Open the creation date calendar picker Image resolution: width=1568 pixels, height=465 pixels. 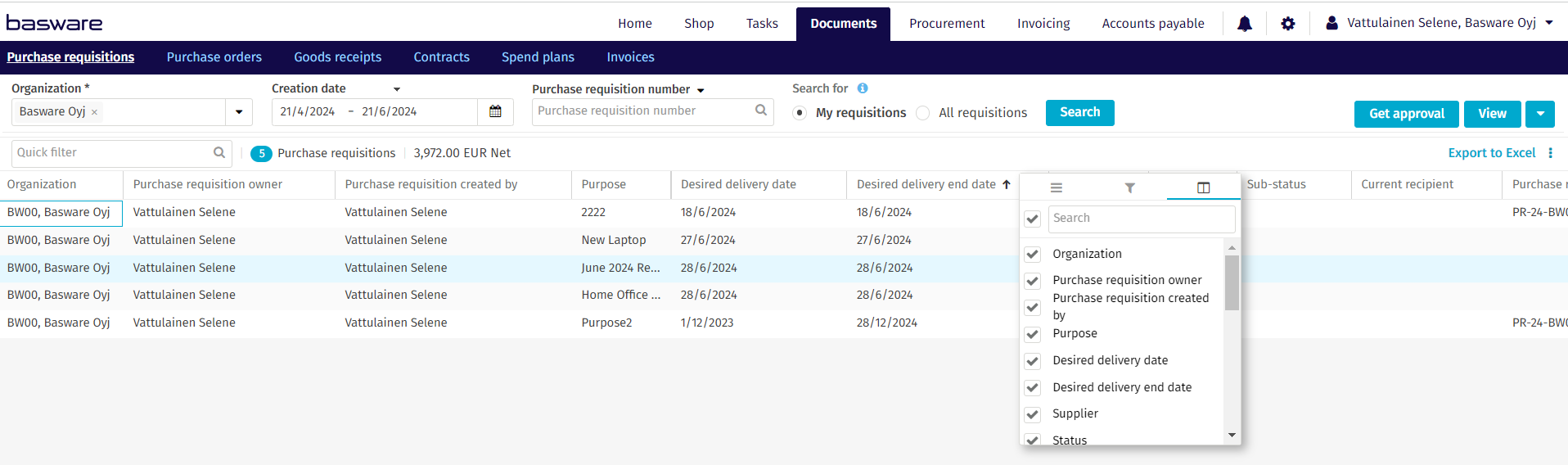495,111
